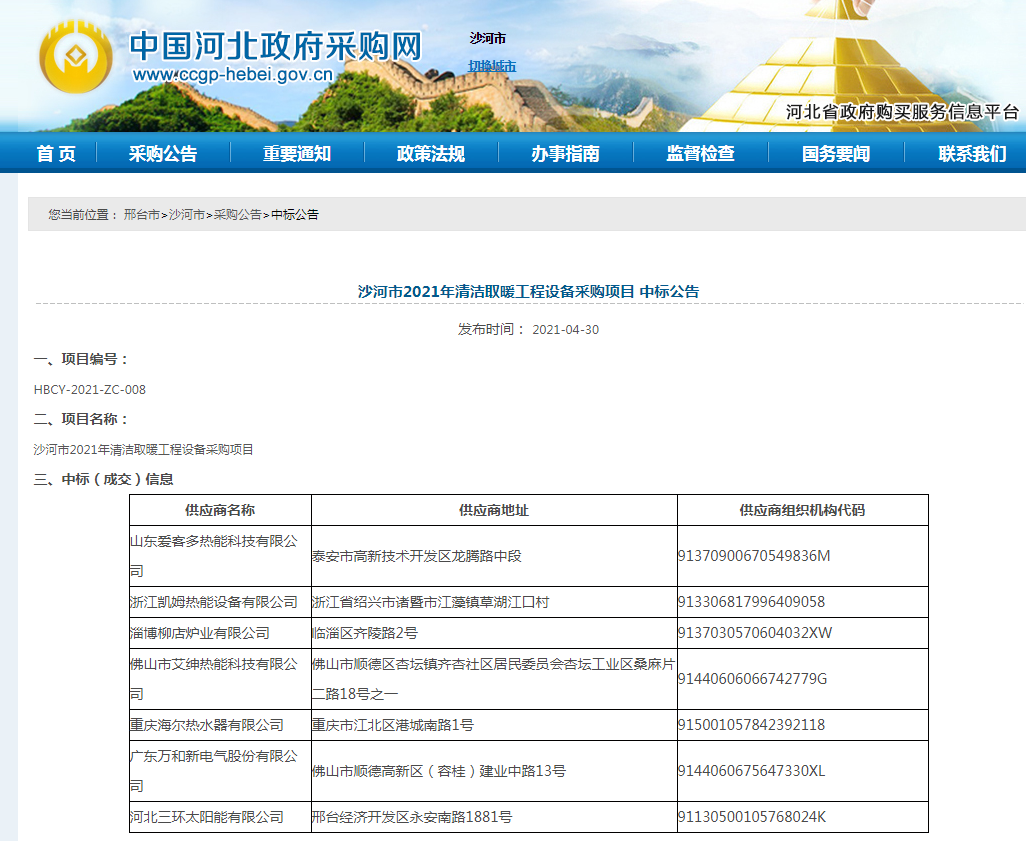Click 中标公告 in the breadcrumb
Image resolution: width=1026 pixels, height=841 pixels.
click(x=295, y=215)
